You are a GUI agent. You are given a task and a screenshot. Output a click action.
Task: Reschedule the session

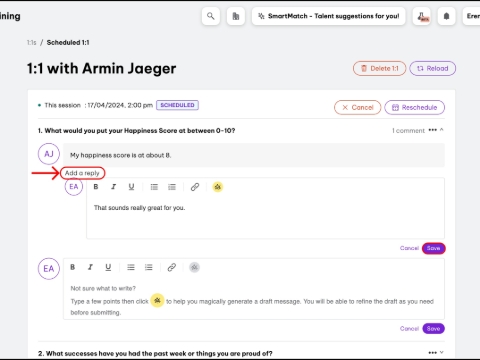point(415,107)
